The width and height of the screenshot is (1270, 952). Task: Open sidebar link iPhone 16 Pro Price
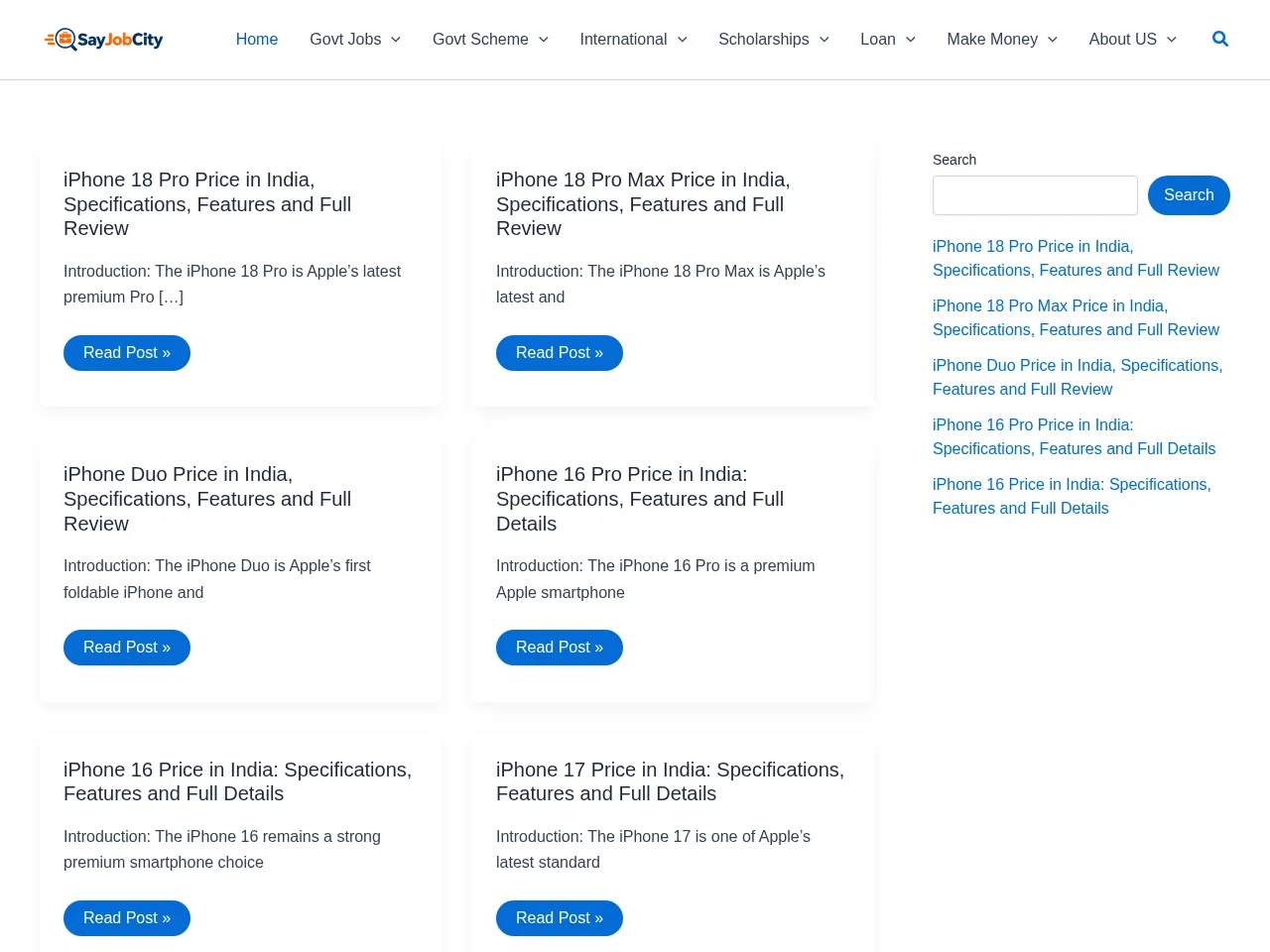point(1074,436)
